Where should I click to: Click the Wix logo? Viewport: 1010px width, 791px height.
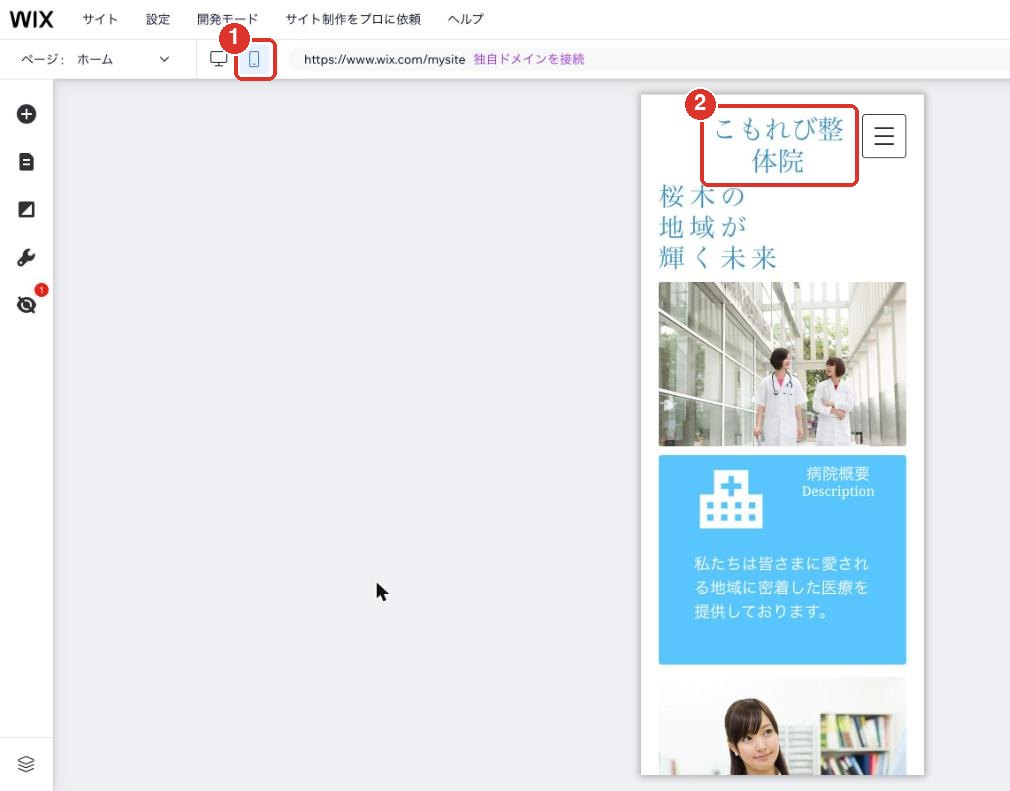(31, 19)
